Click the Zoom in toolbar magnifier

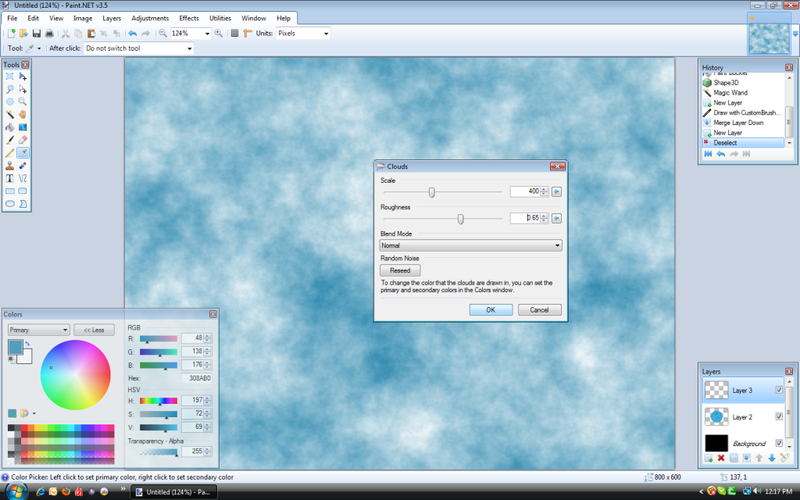coord(218,33)
